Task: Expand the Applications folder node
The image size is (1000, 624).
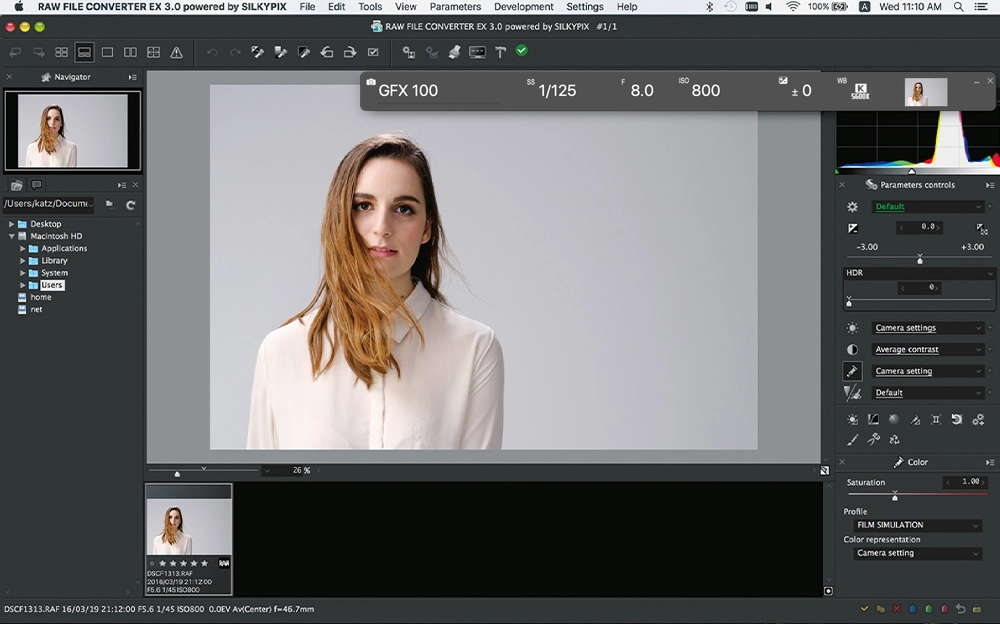Action: 22,248
